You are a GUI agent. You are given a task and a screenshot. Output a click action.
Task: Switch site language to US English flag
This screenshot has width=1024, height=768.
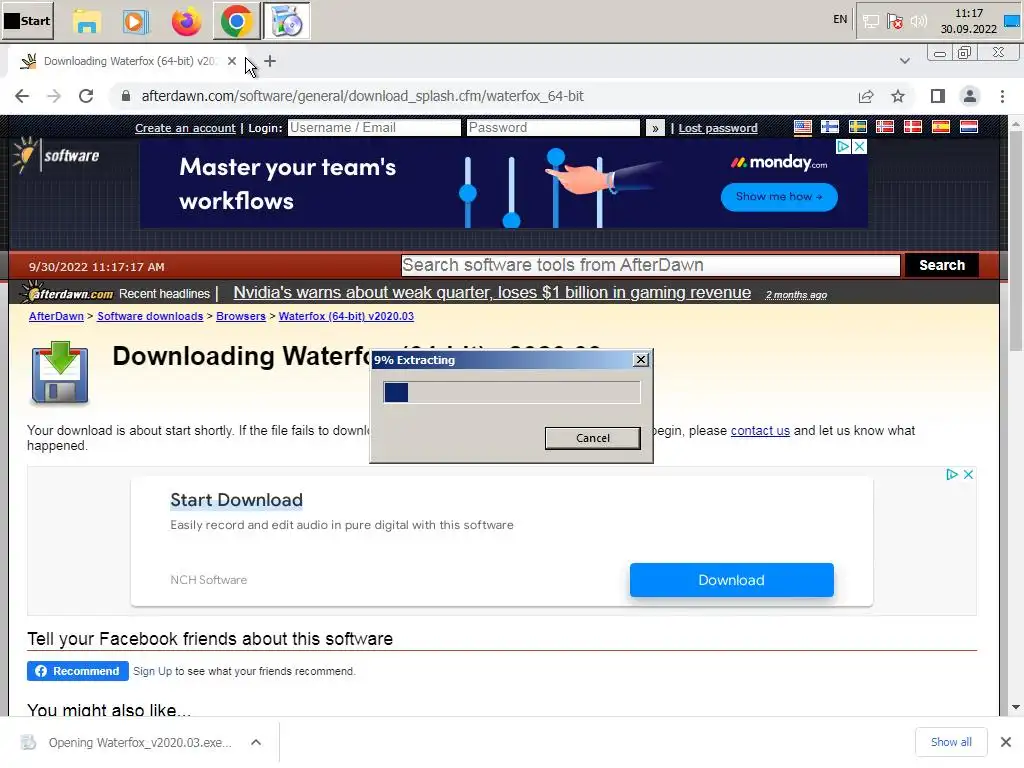803,127
